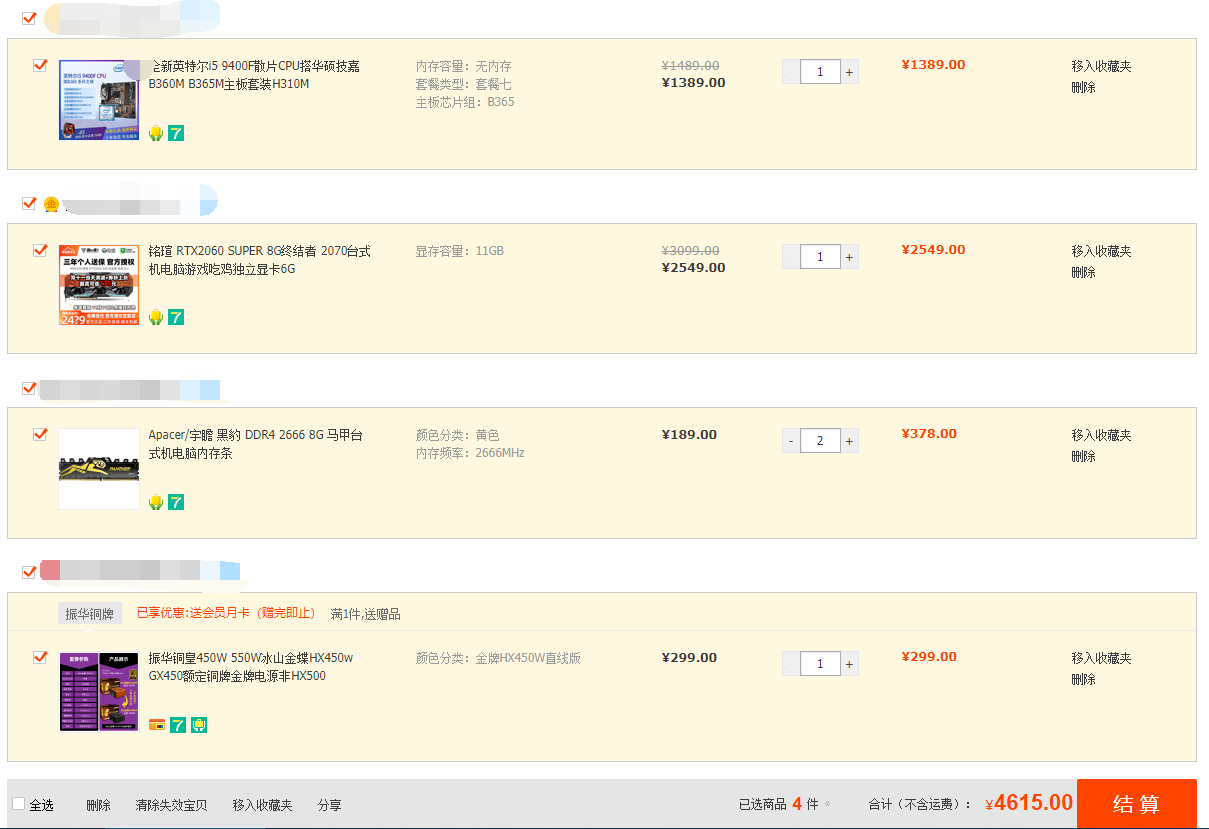Move Apacer DDR4 memory to favorites (移入收藏夹)
This screenshot has width=1209, height=829.
pos(1101,435)
